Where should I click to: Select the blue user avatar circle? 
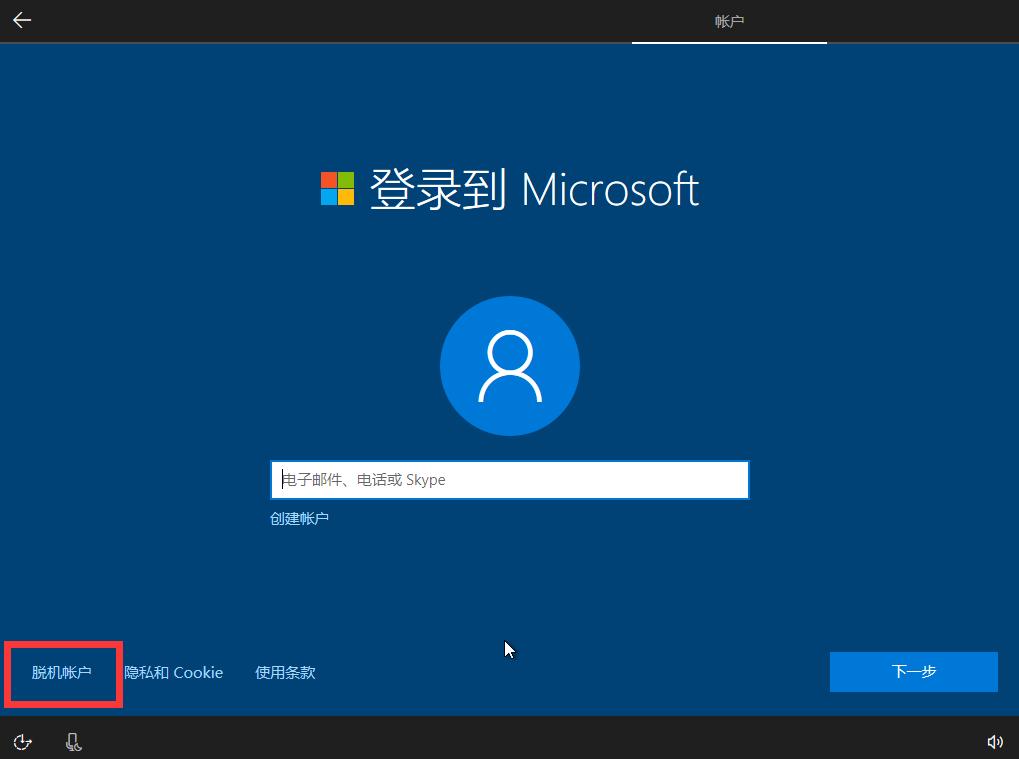coord(509,365)
